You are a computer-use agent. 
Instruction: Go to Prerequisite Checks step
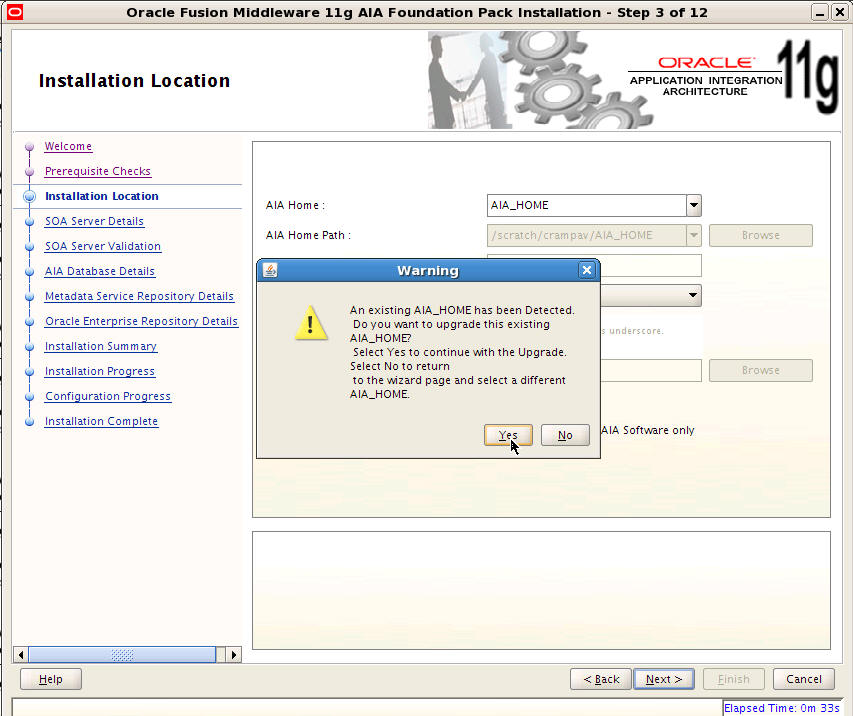coord(98,171)
